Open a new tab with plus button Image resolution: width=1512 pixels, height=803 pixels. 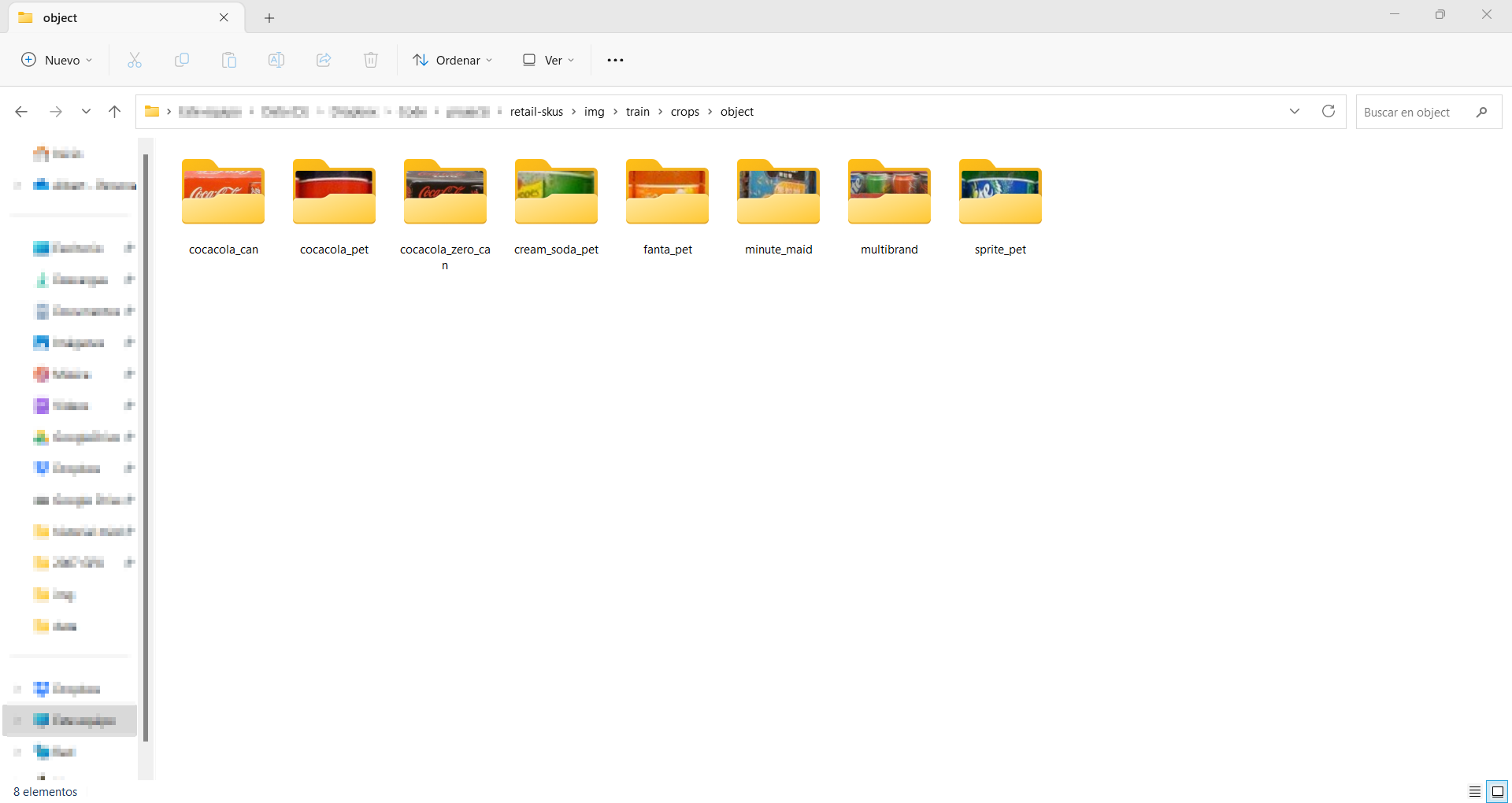269,17
